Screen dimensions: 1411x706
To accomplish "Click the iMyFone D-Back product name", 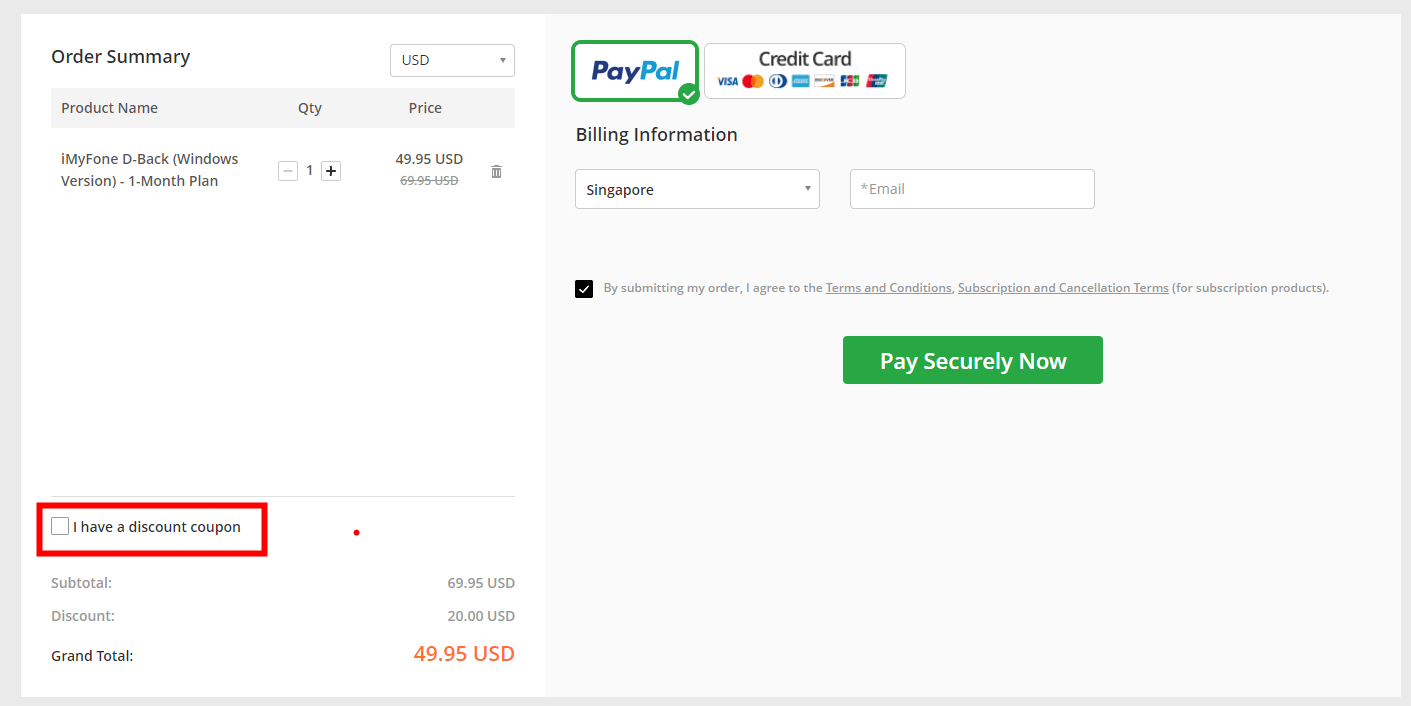I will pyautogui.click(x=150, y=170).
